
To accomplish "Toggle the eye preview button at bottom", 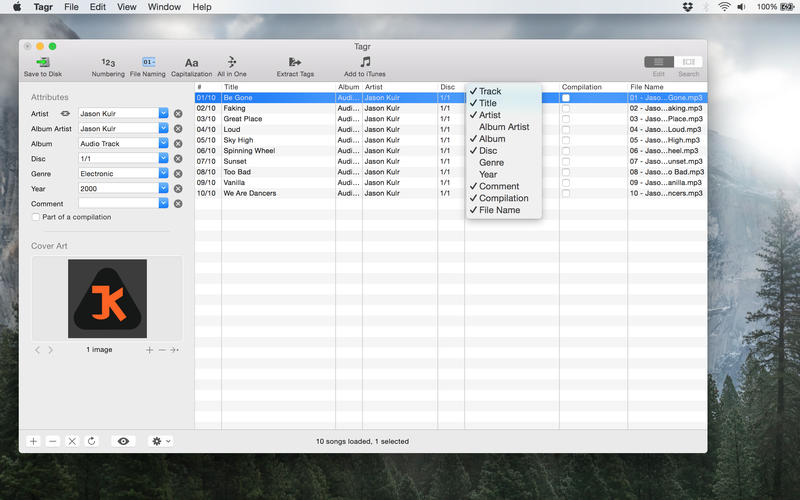I will (124, 441).
